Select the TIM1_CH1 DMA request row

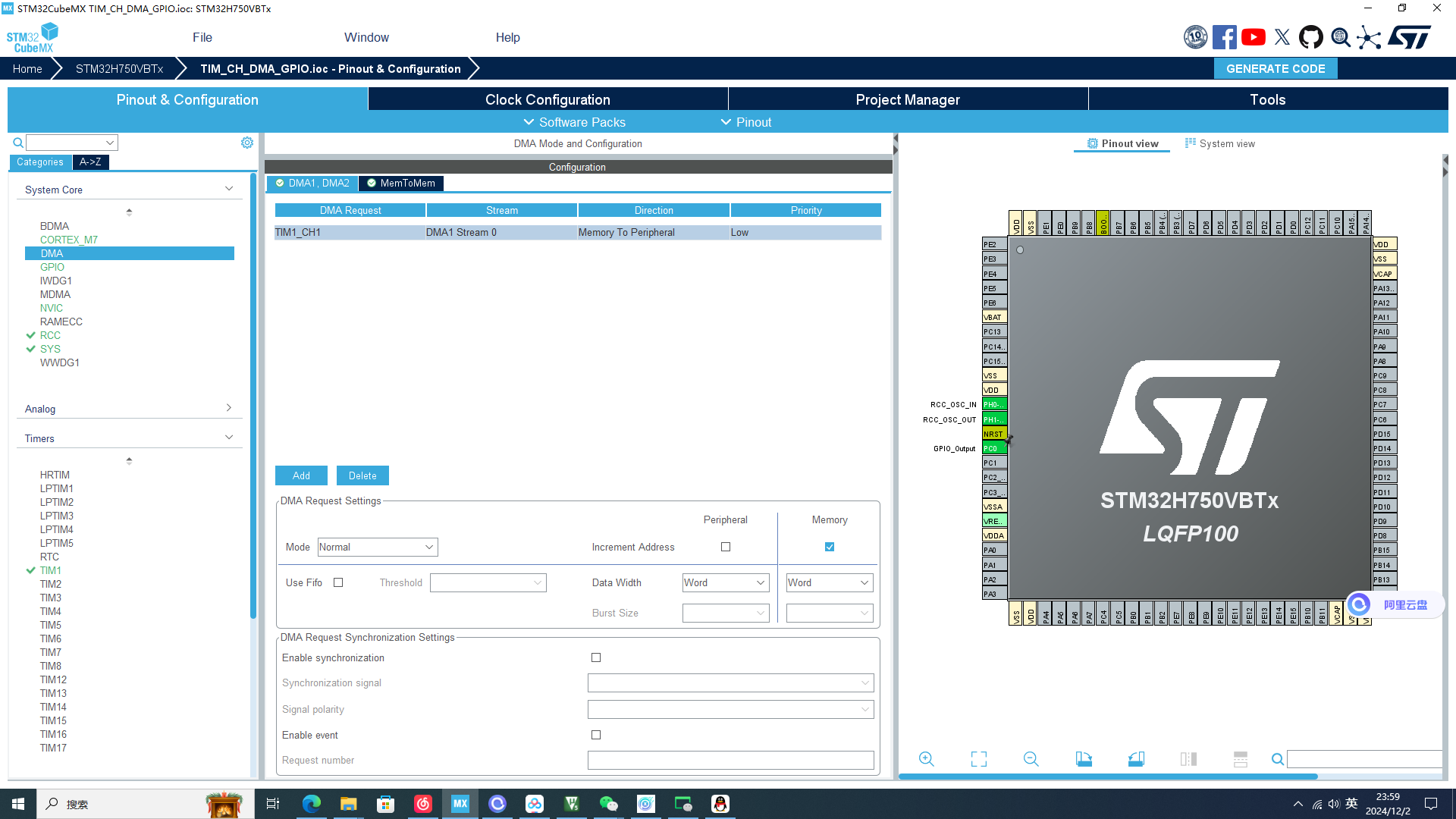click(578, 232)
